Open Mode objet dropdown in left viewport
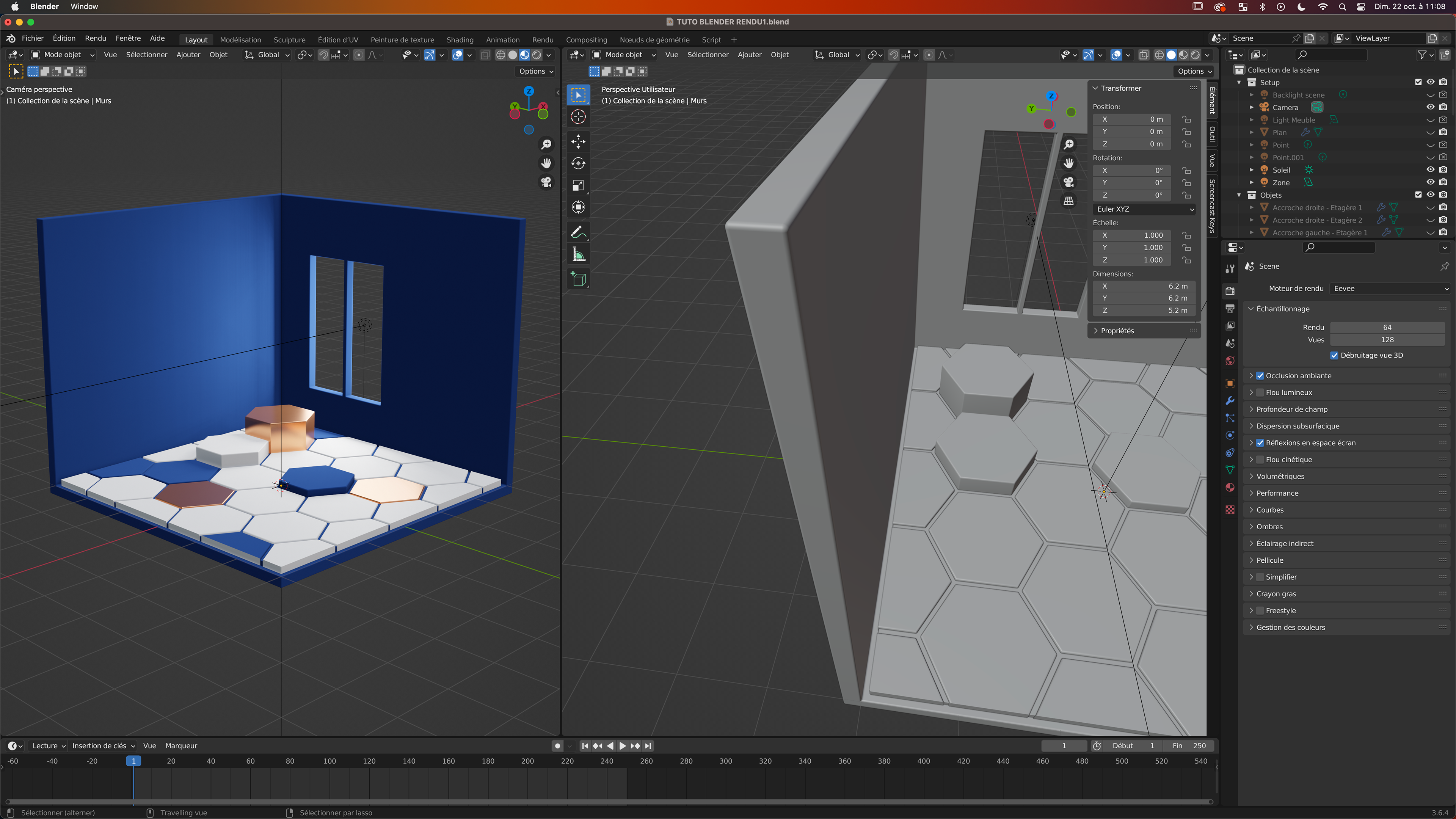Image resolution: width=1456 pixels, height=819 pixels. pyautogui.click(x=63, y=55)
